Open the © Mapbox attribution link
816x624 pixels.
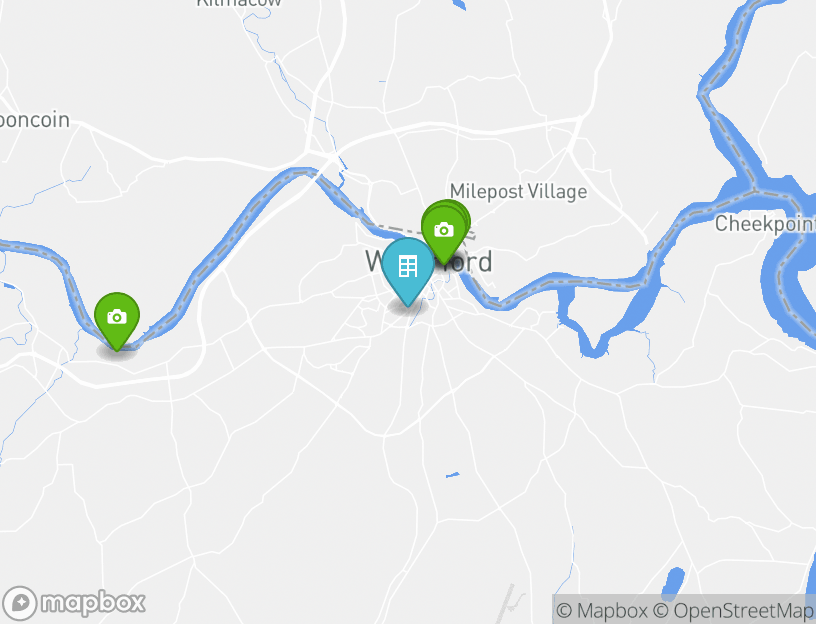pyautogui.click(x=602, y=610)
